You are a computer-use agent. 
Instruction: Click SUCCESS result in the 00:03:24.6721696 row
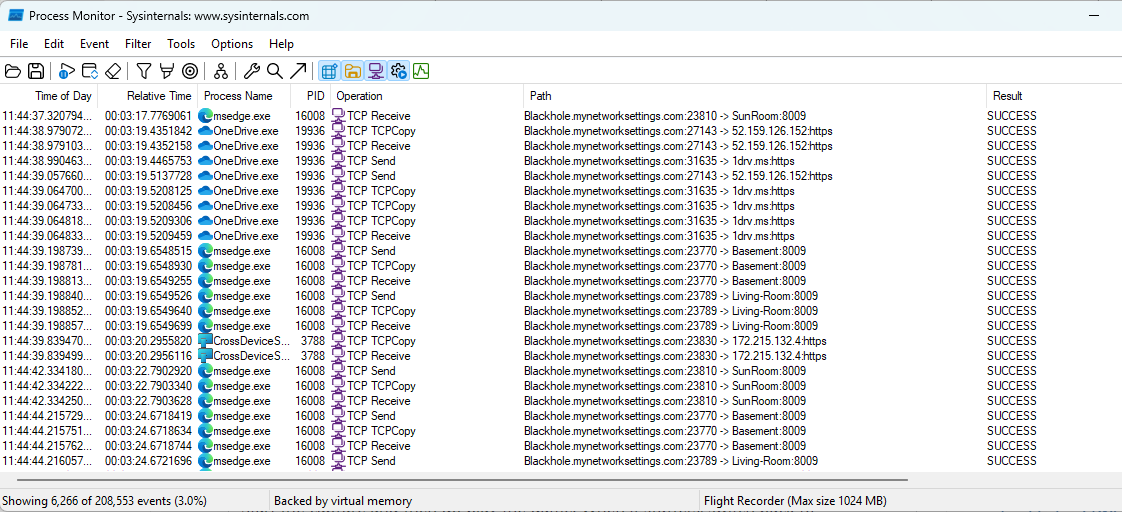(x=1012, y=461)
